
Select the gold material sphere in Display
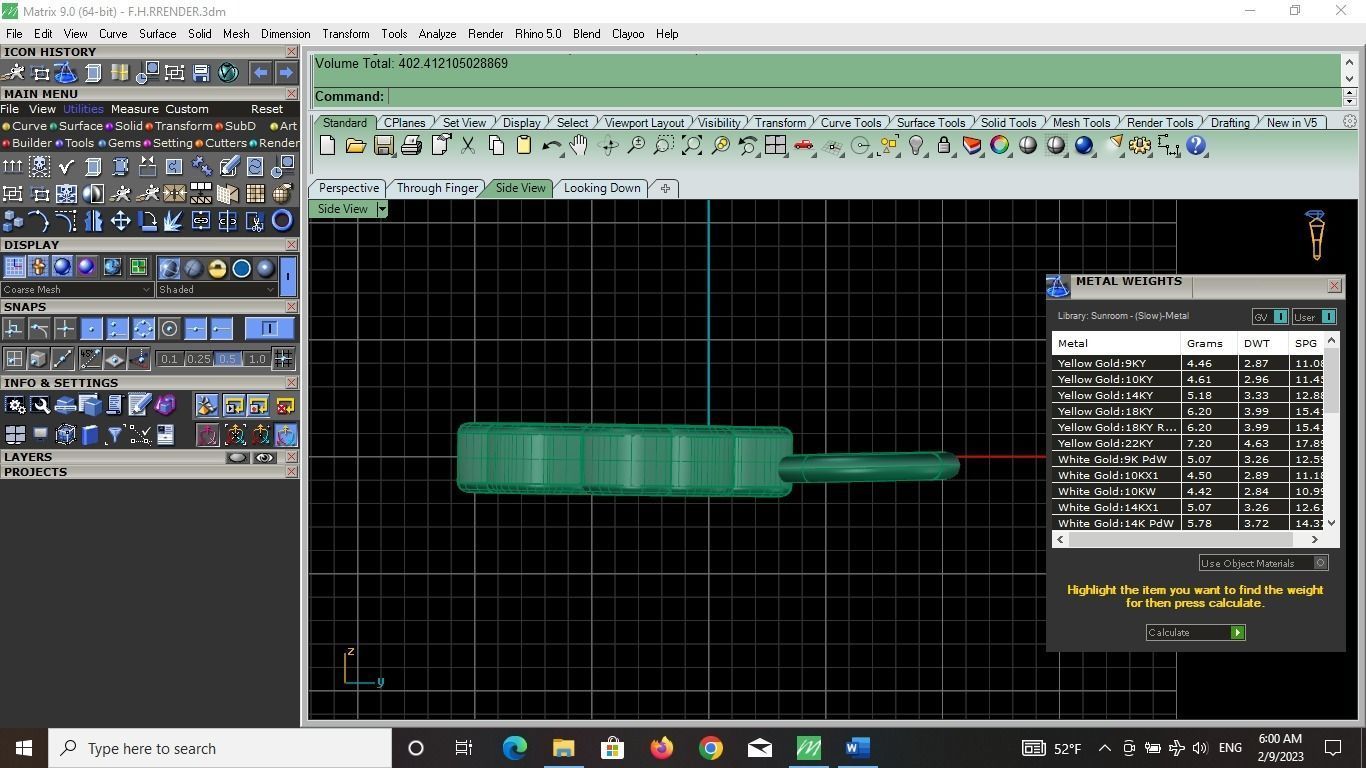217,267
